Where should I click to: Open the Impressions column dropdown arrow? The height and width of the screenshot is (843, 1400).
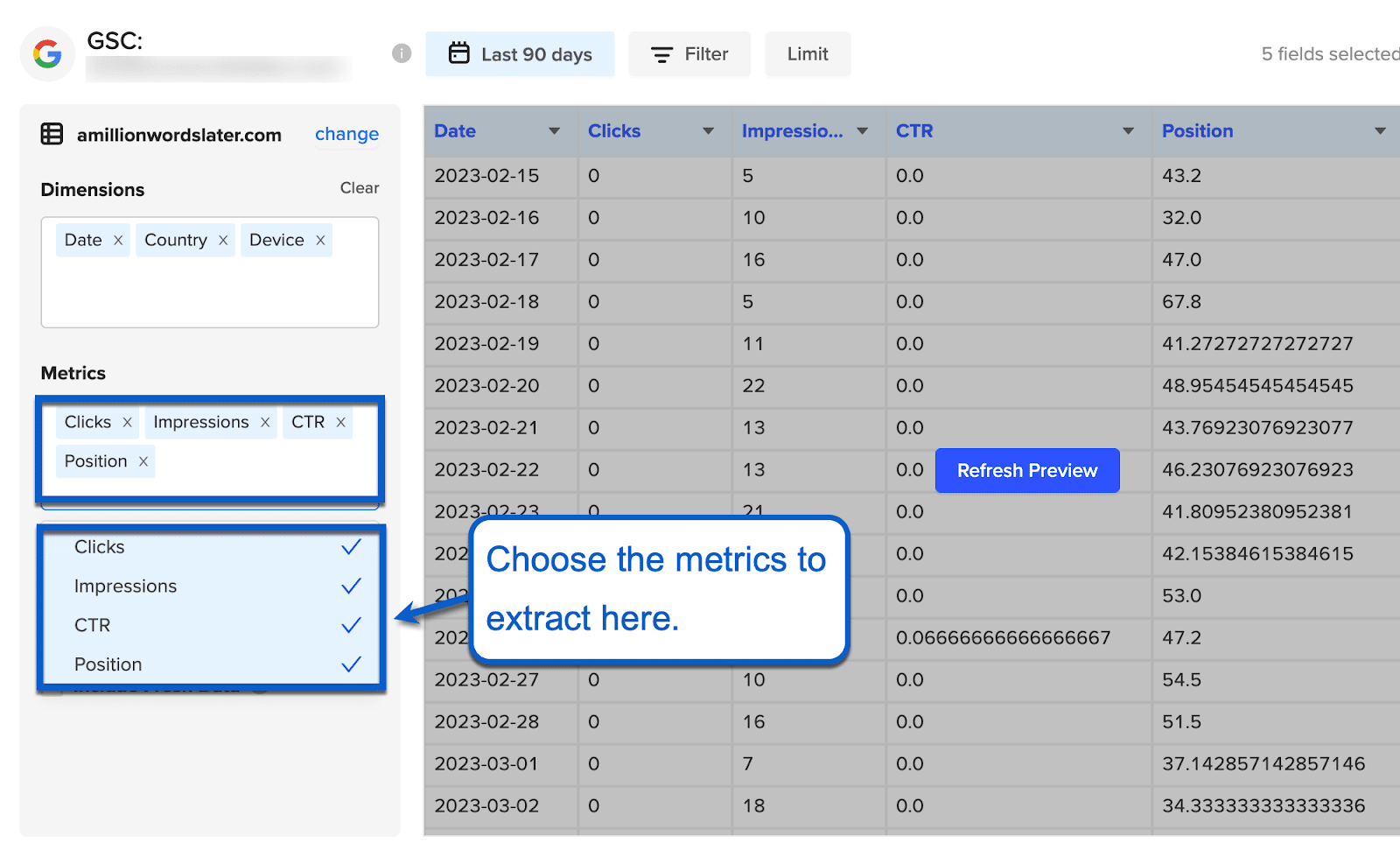tap(862, 131)
